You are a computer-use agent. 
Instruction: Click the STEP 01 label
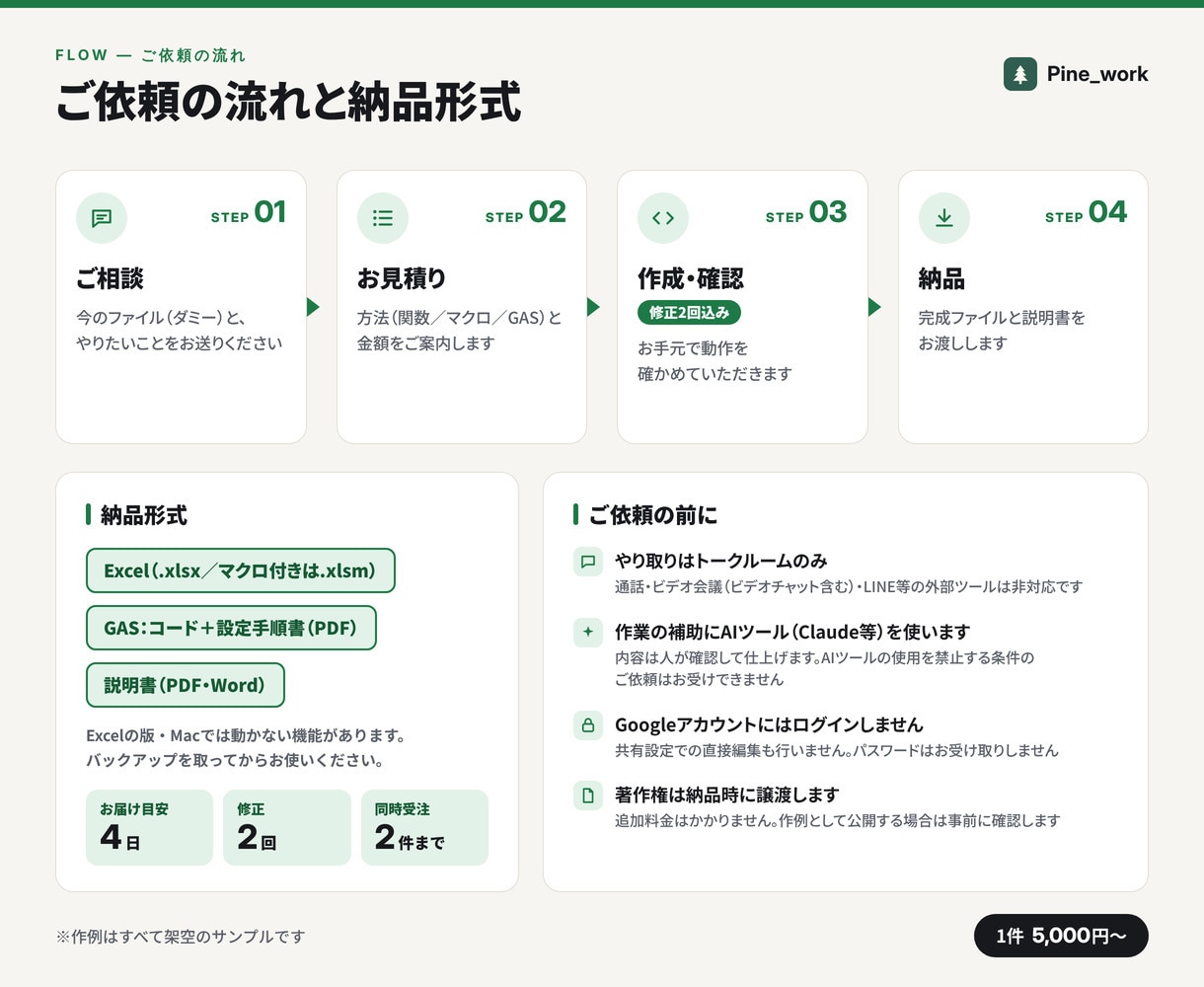tap(249, 213)
